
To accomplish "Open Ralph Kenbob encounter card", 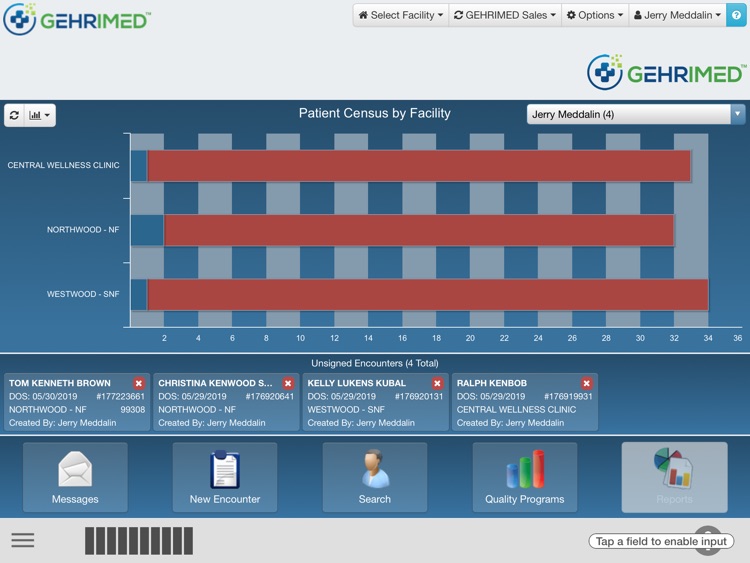I will (x=524, y=402).
